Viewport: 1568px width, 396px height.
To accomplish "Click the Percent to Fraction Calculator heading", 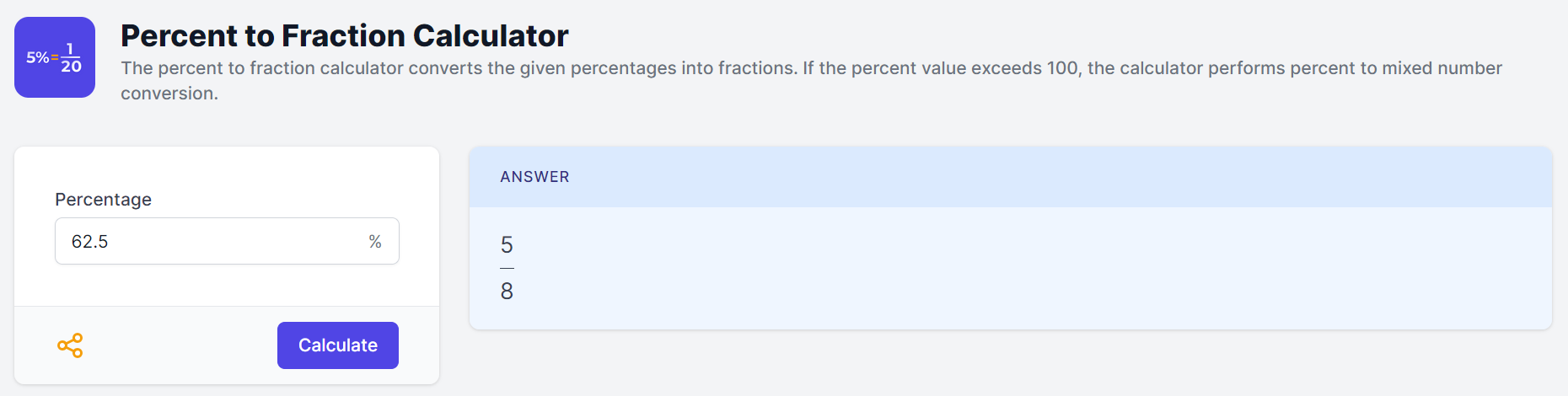I will [345, 35].
